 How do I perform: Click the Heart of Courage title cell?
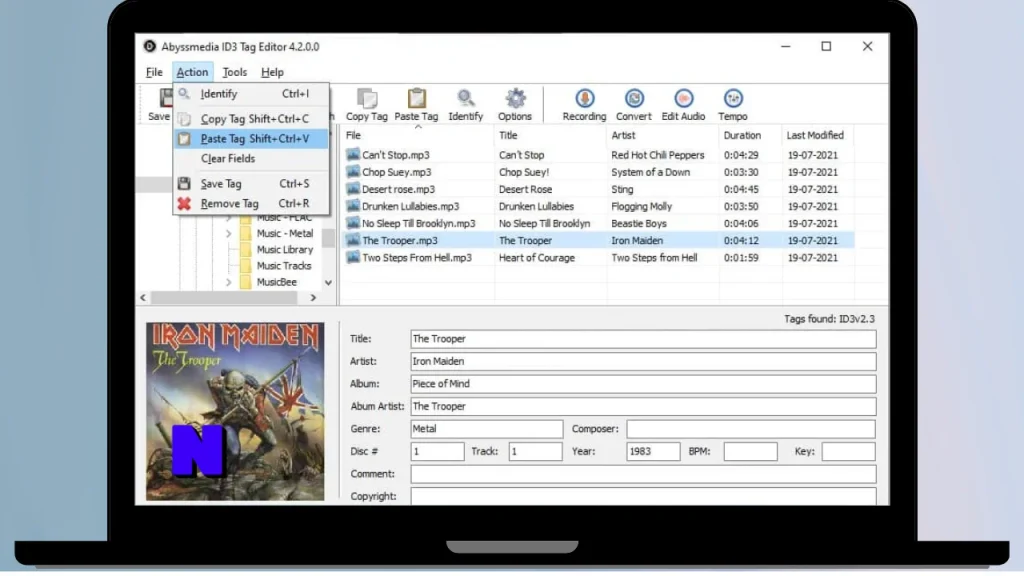tap(537, 257)
